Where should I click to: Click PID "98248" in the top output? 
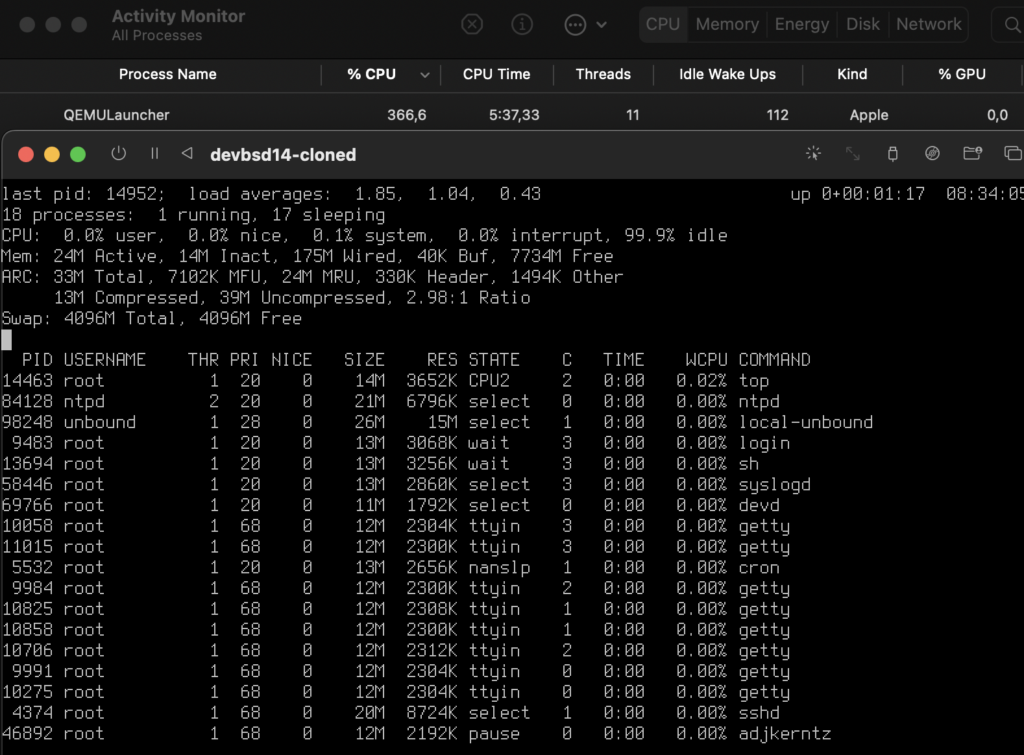(x=27, y=423)
